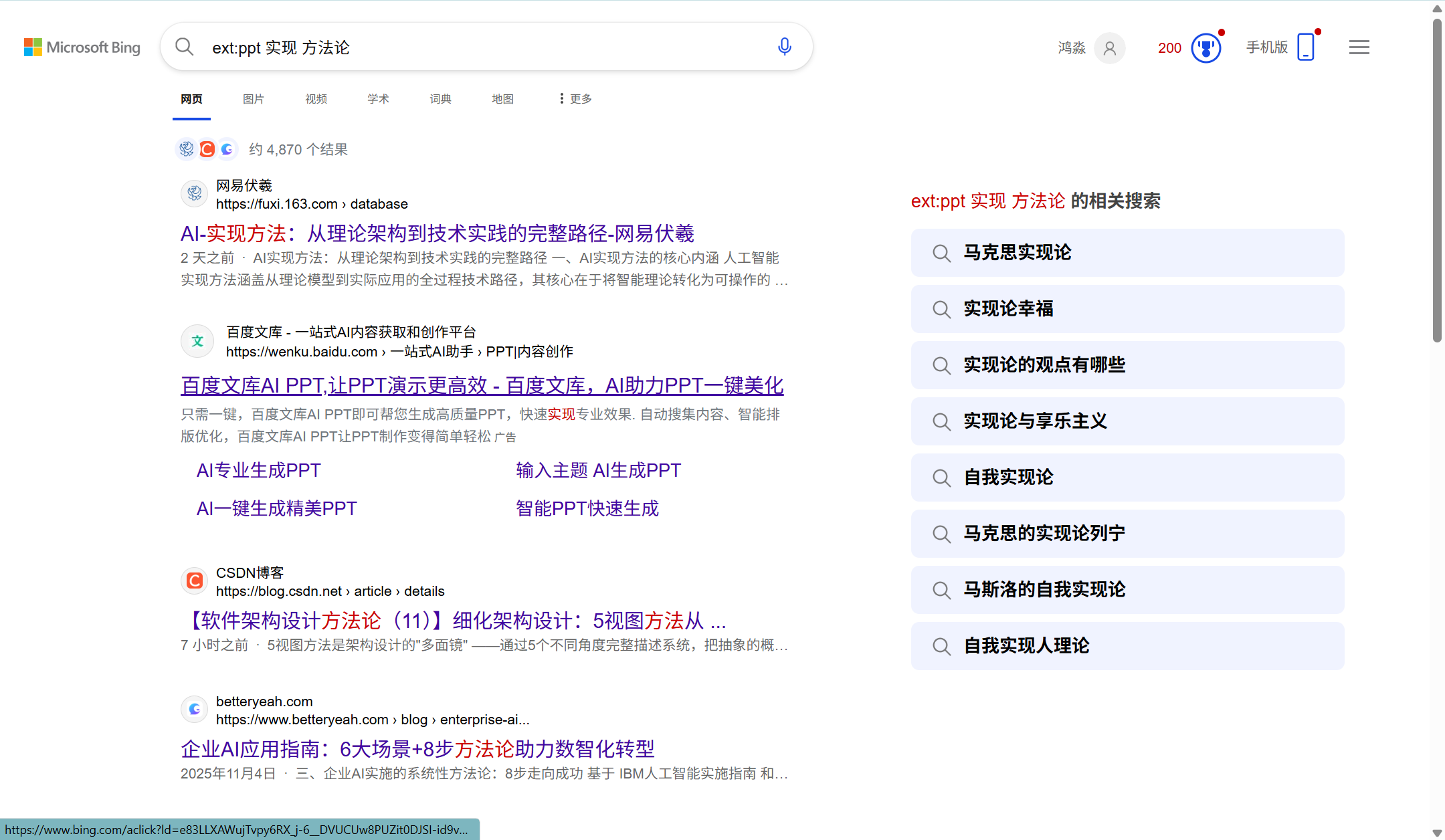Click the Microsoft Bing logo
Image resolution: width=1445 pixels, height=840 pixels.
pyautogui.click(x=82, y=47)
